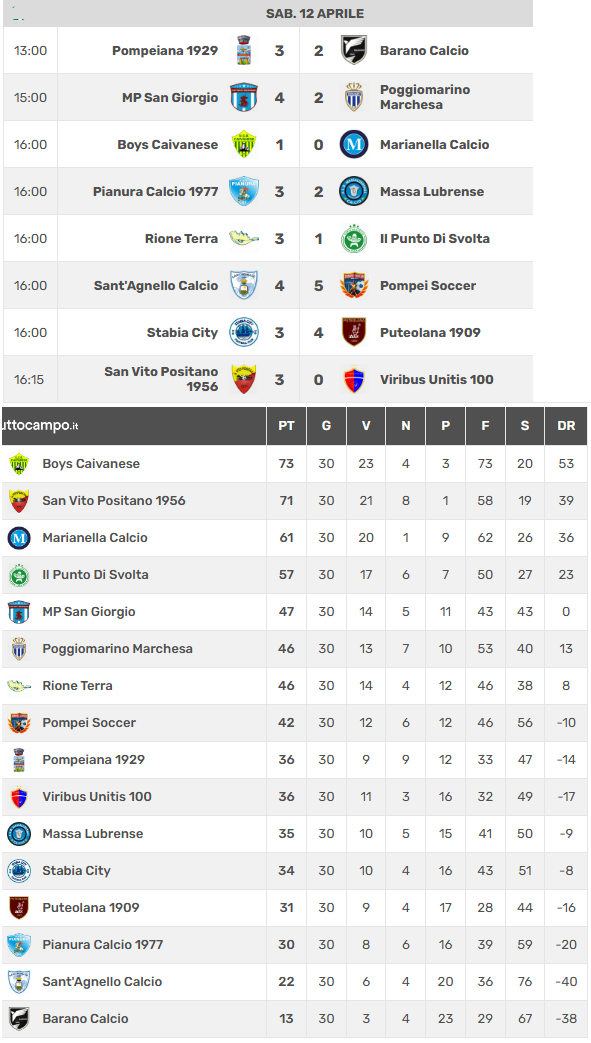Click the MP San Giorgio crest in fixtures

[244, 98]
